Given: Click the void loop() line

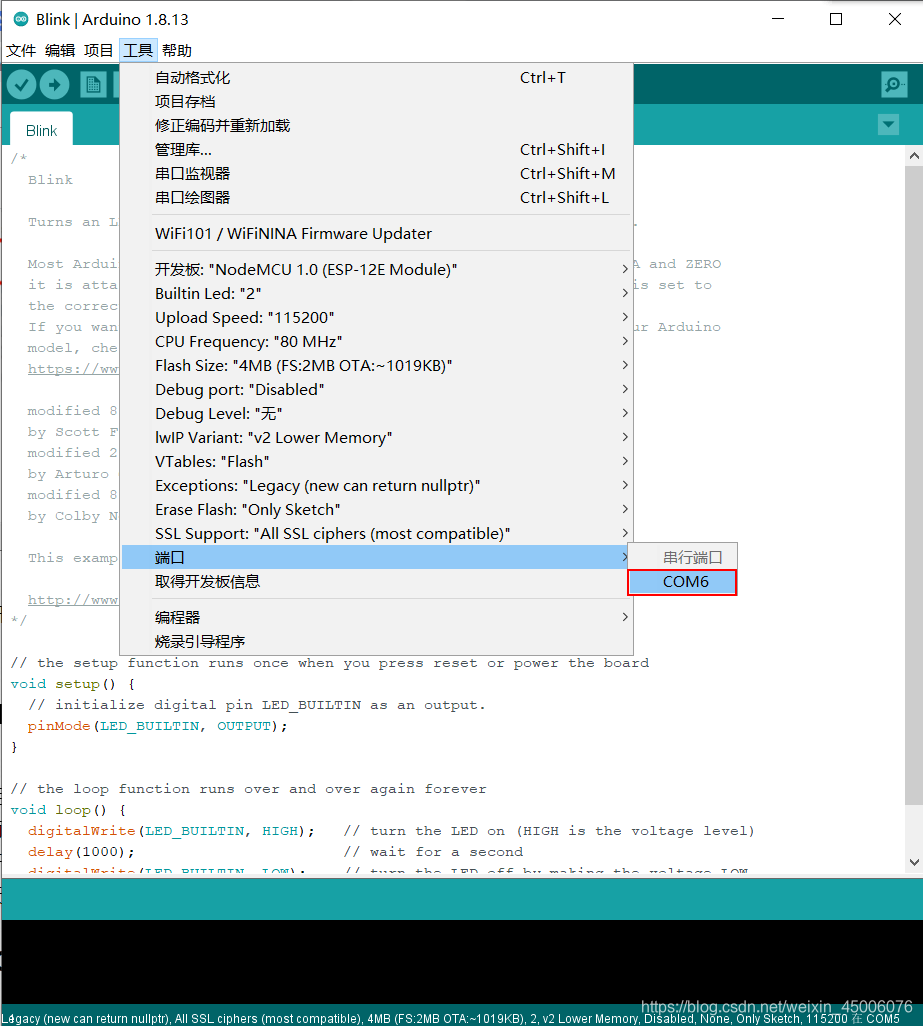Looking at the screenshot, I should pos(68,809).
